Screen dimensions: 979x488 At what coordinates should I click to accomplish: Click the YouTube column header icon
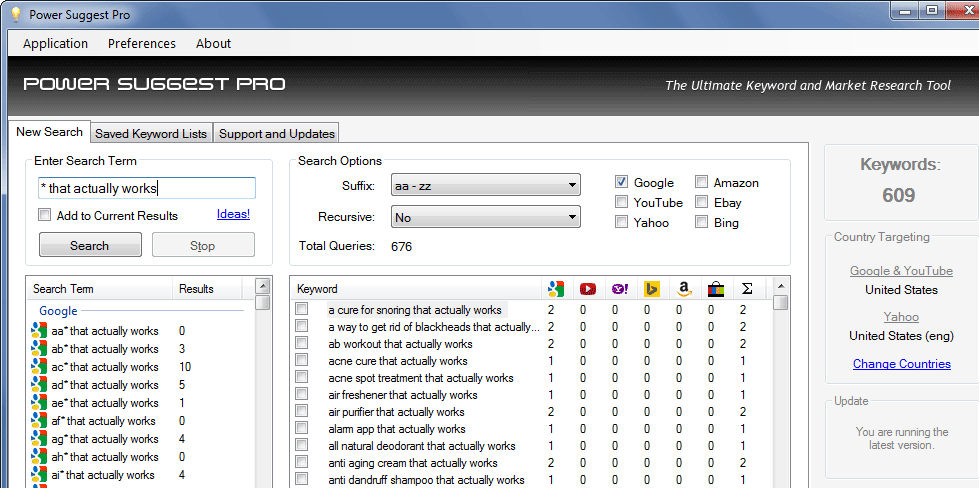pos(588,289)
